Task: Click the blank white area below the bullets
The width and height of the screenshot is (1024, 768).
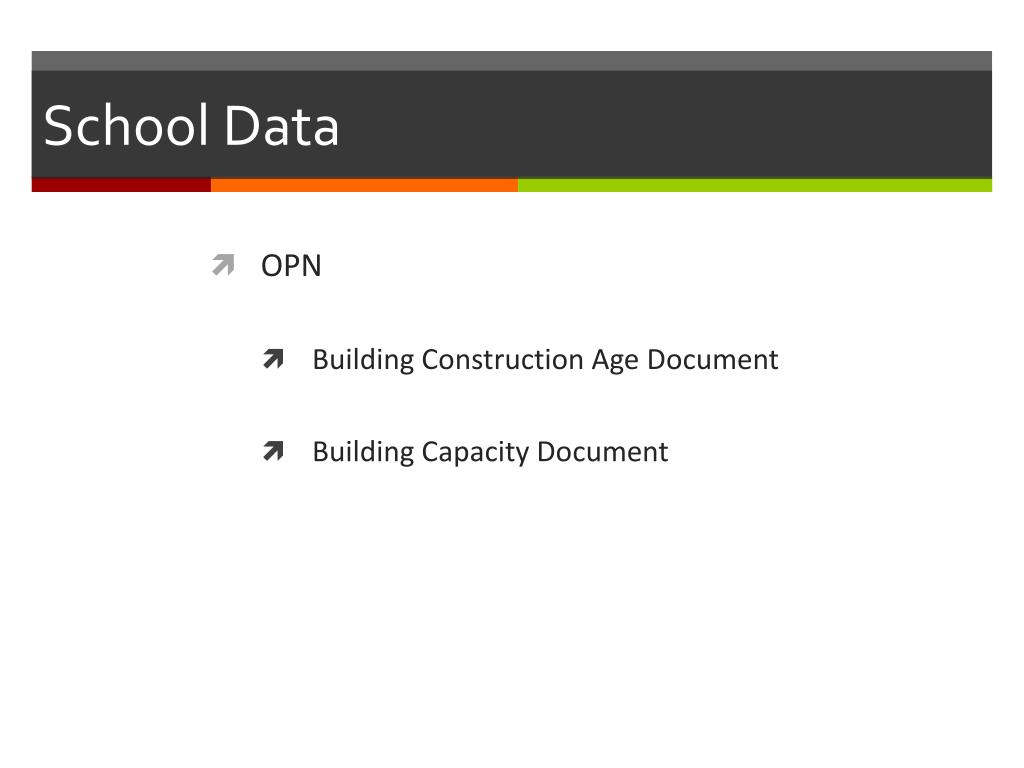Action: pyautogui.click(x=512, y=620)
